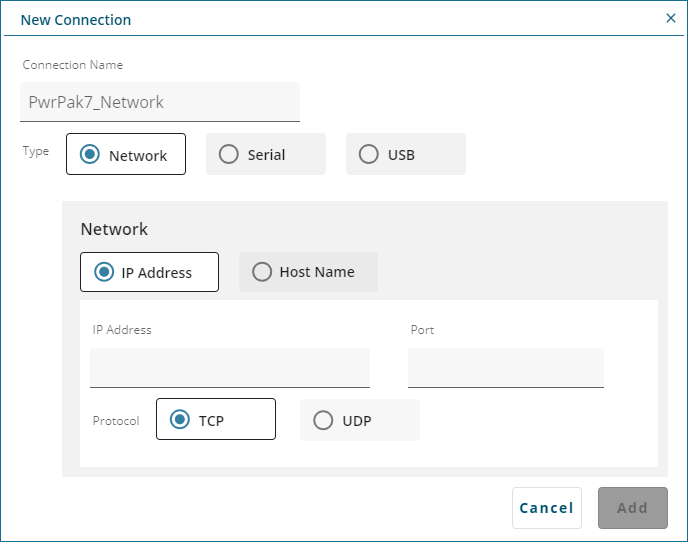Image resolution: width=688 pixels, height=542 pixels.
Task: Close the New Connection dialog
Action: point(670,18)
